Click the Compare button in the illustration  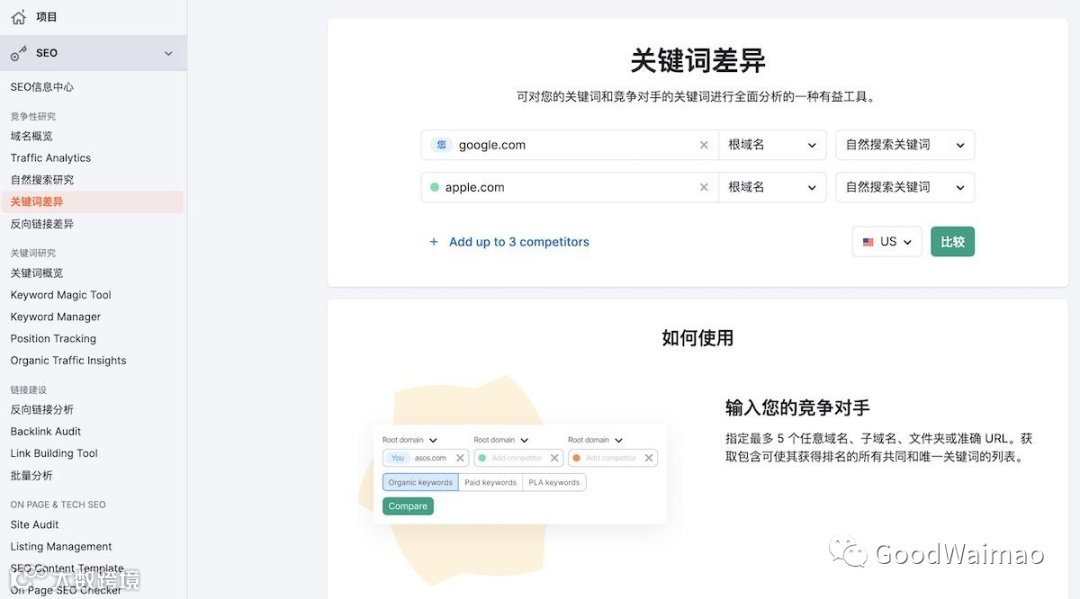click(408, 506)
